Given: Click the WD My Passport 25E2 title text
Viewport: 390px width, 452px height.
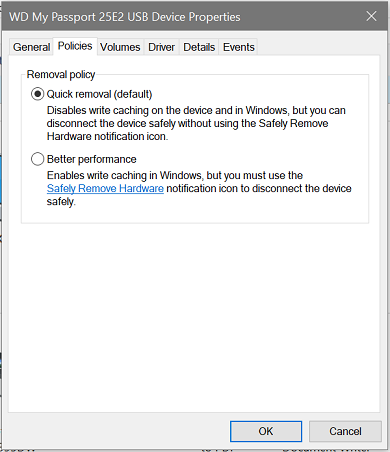Looking at the screenshot, I should click(125, 17).
